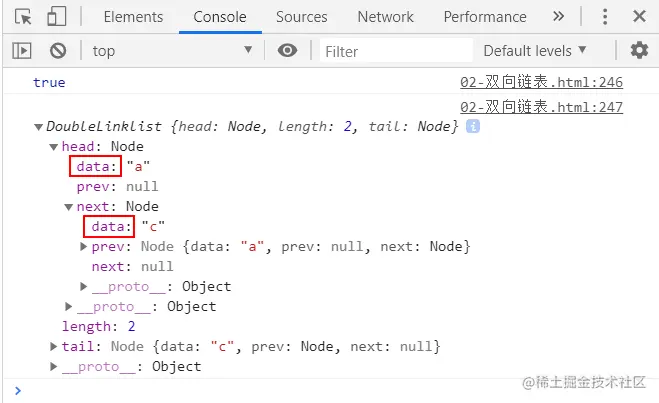Collapse the head: Node entry
This screenshot has height=403, width=659.
[x=54, y=147]
